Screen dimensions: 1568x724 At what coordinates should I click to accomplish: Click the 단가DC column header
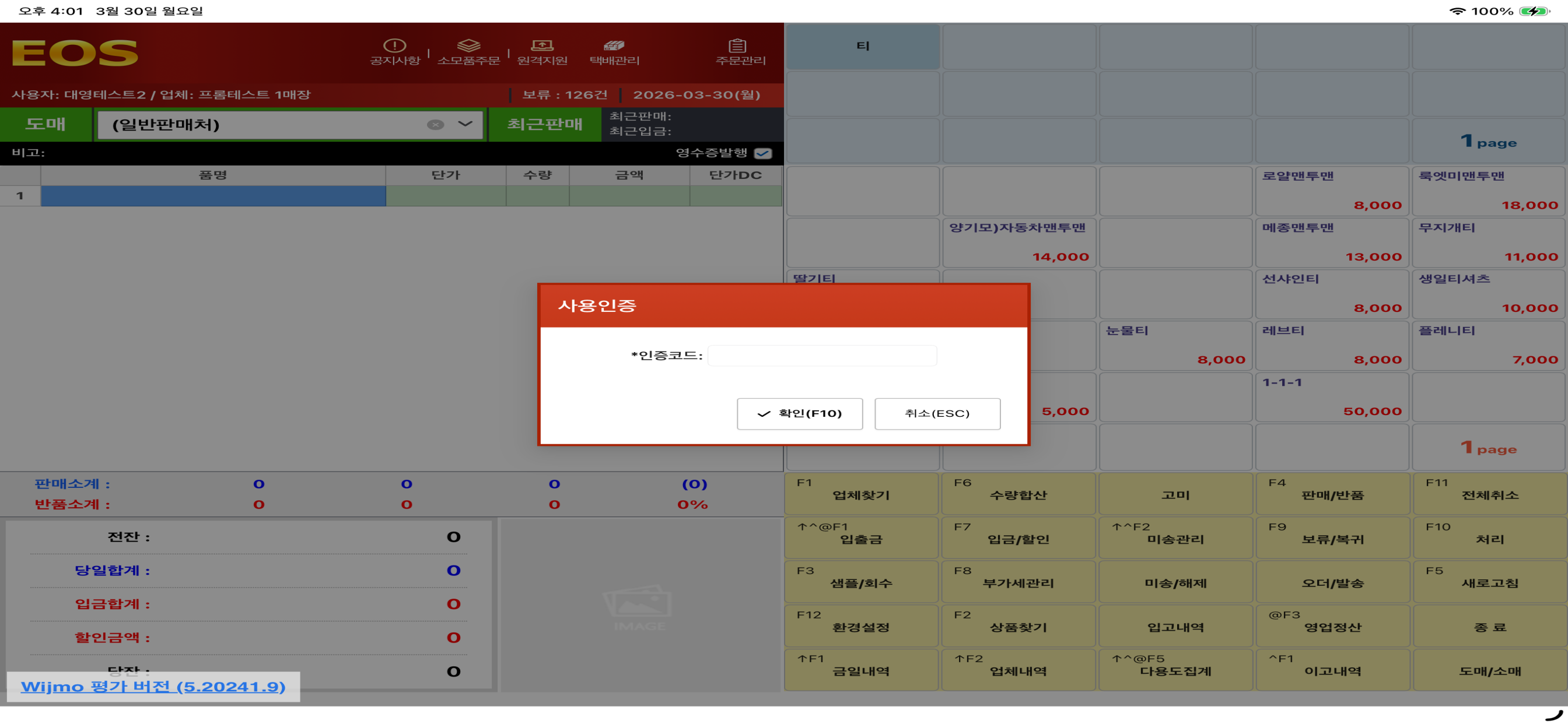(736, 175)
